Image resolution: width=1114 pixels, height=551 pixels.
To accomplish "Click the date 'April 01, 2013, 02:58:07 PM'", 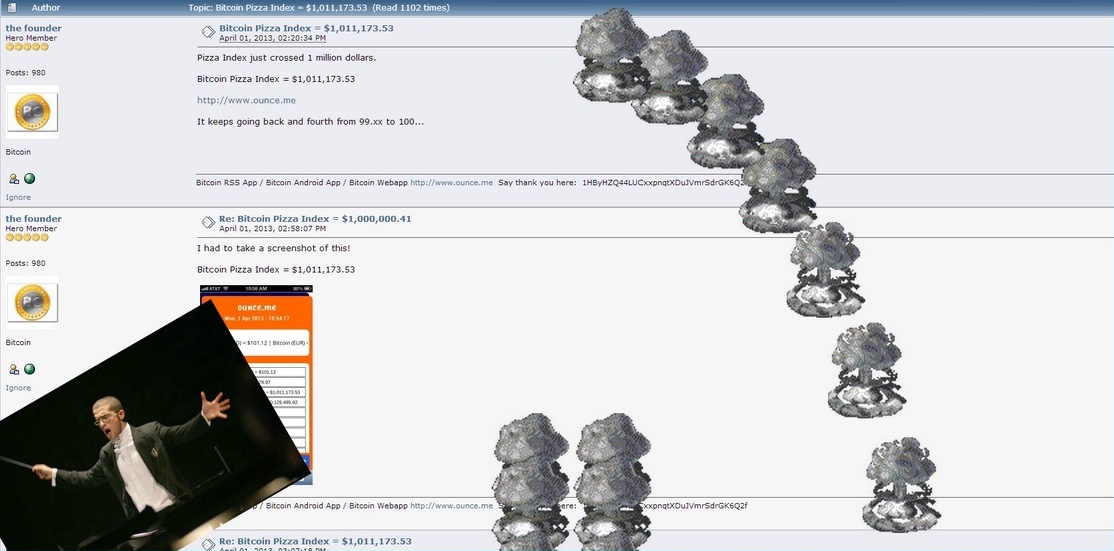I will [272, 229].
